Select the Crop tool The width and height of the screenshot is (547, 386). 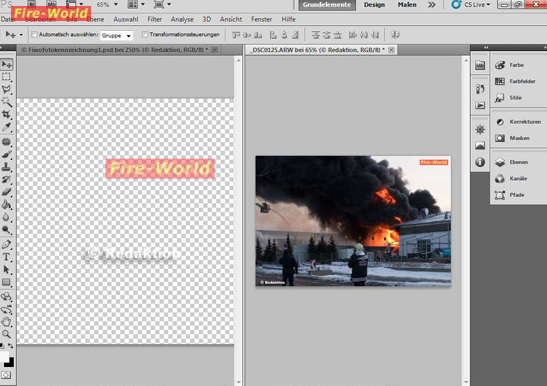(x=6, y=114)
